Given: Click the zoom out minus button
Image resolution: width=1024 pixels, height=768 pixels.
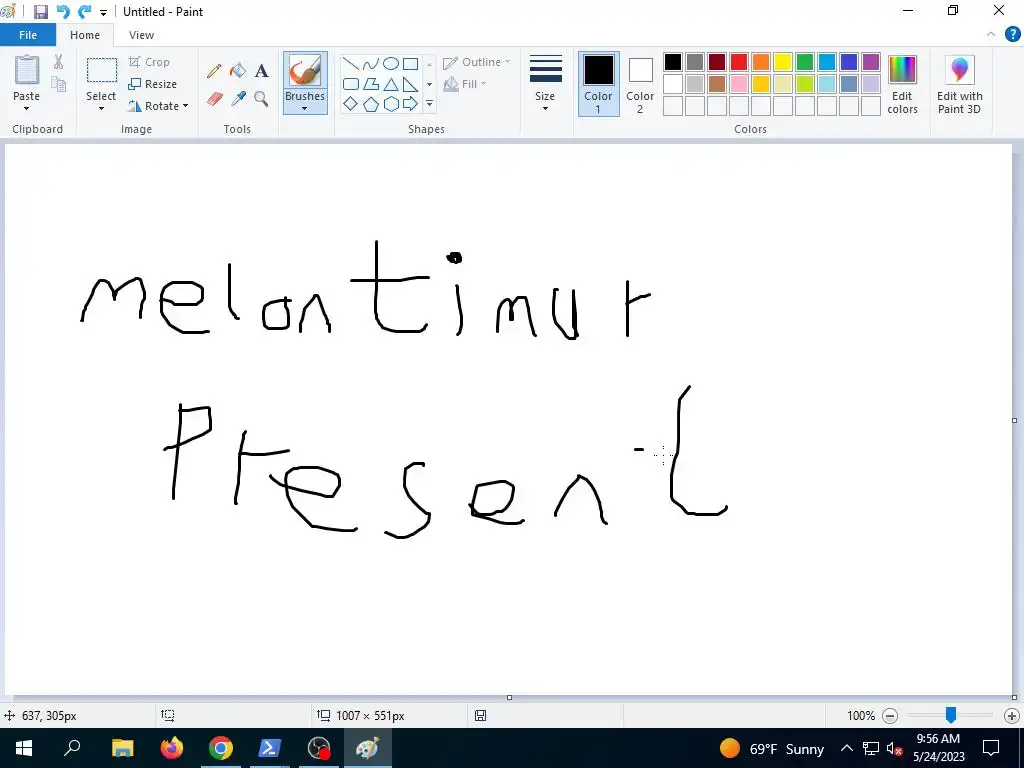Looking at the screenshot, I should [890, 716].
